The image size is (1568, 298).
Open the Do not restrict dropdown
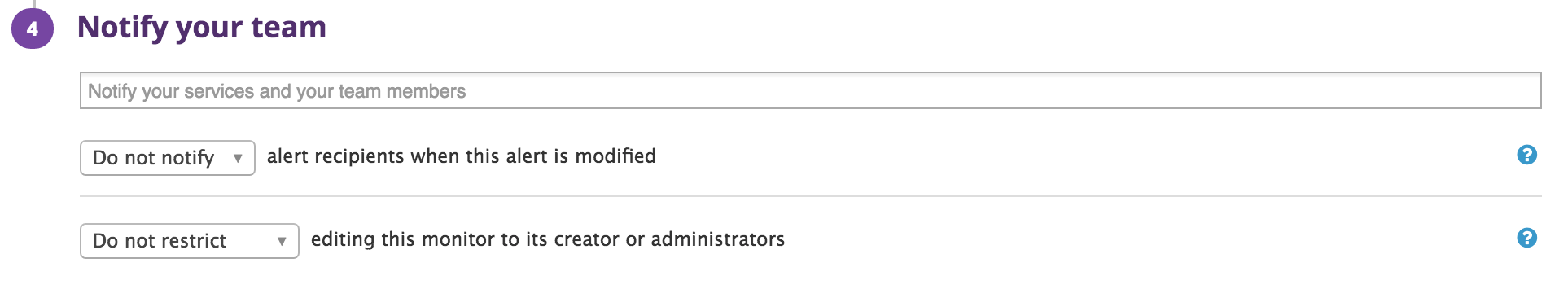(190, 241)
